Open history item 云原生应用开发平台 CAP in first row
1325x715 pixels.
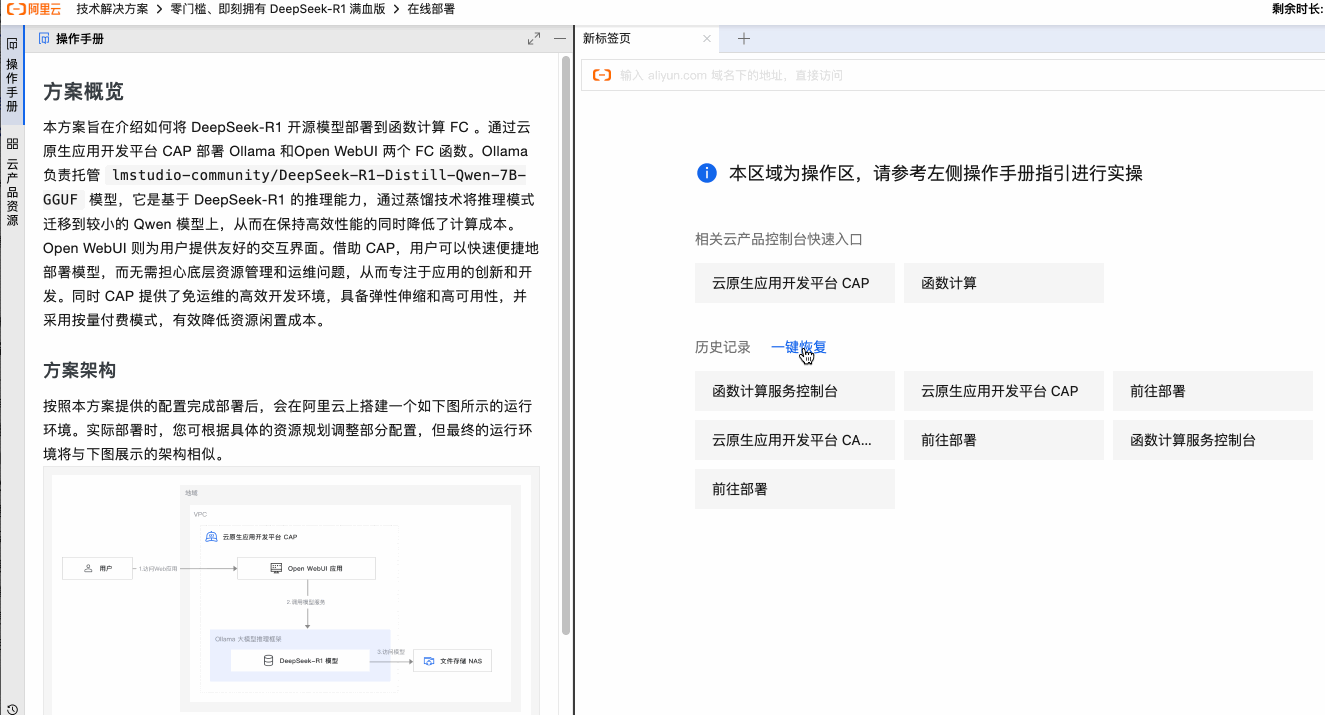click(x=1004, y=391)
